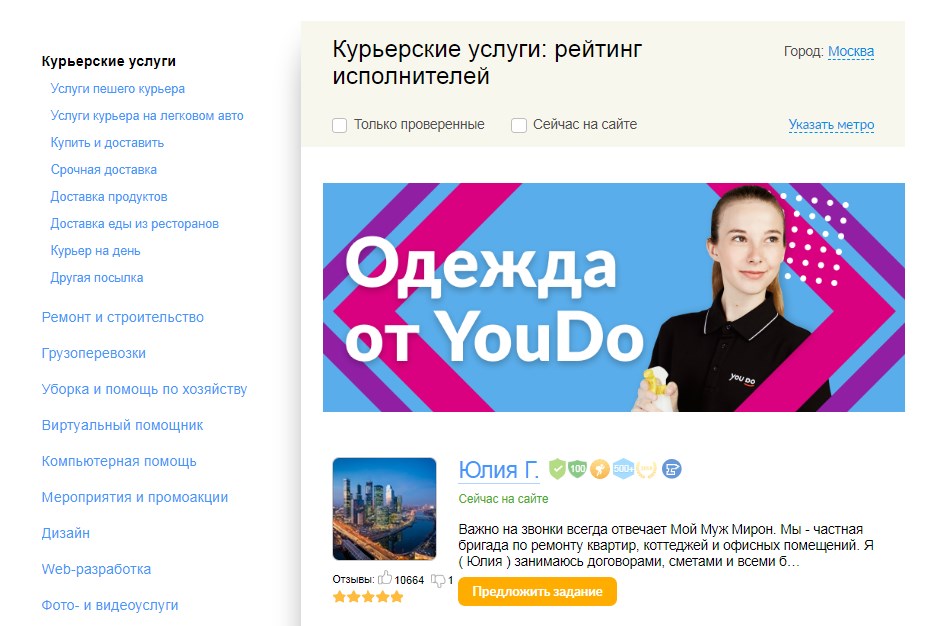
Task: Click the 'Предложить задание' button
Action: pos(537,592)
